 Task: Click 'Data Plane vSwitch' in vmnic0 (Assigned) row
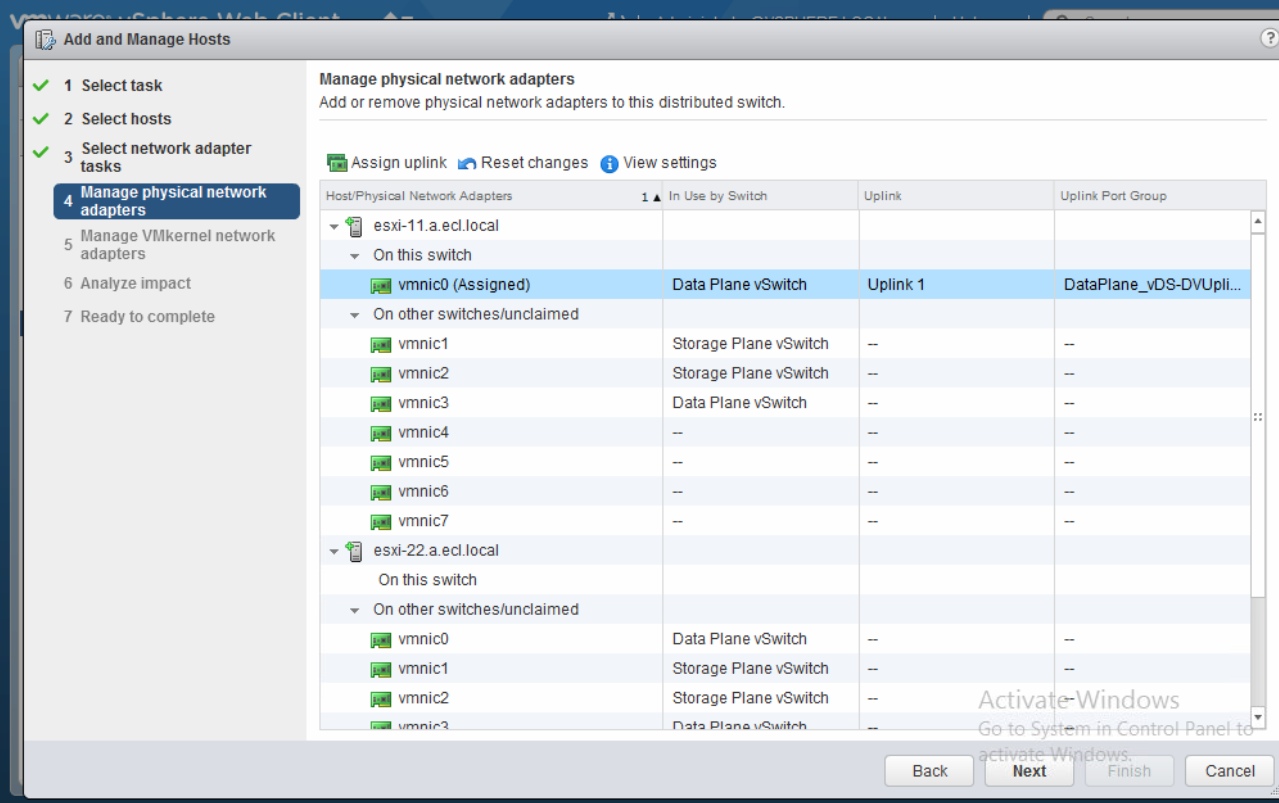coord(739,285)
